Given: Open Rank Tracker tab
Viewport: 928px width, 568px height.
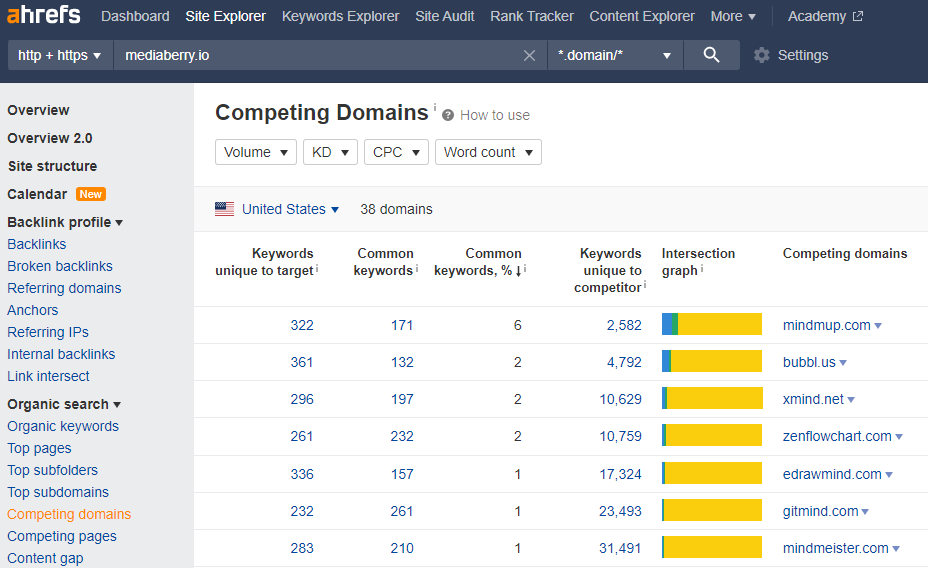Looking at the screenshot, I should tap(531, 17).
